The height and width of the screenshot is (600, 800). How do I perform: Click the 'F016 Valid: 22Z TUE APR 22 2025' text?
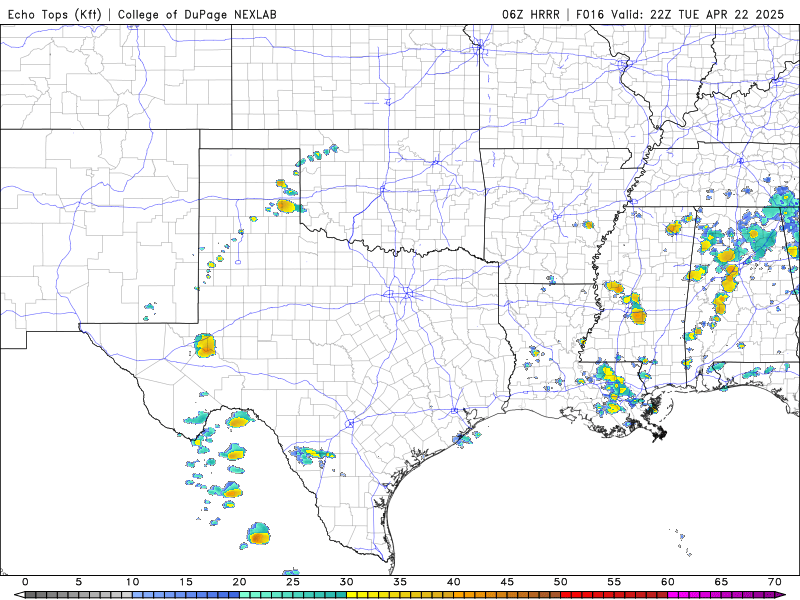680,14
